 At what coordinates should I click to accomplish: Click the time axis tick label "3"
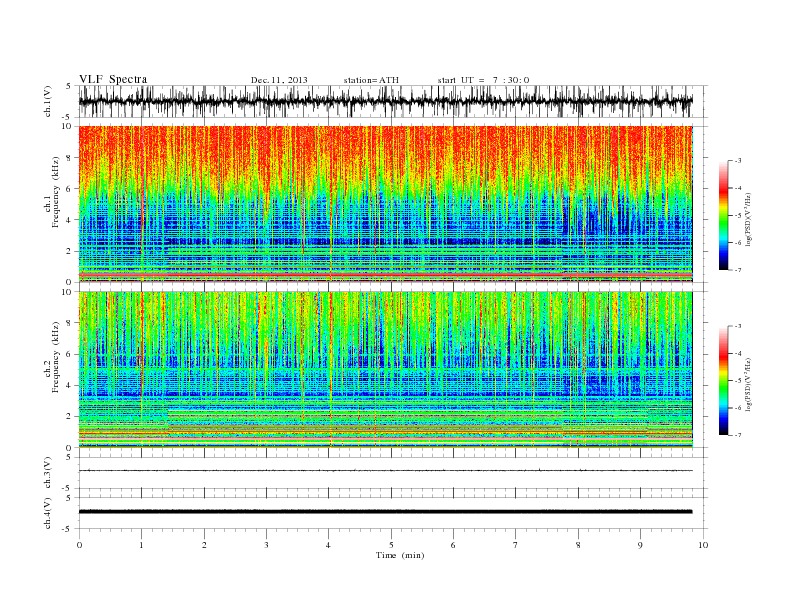pos(266,545)
